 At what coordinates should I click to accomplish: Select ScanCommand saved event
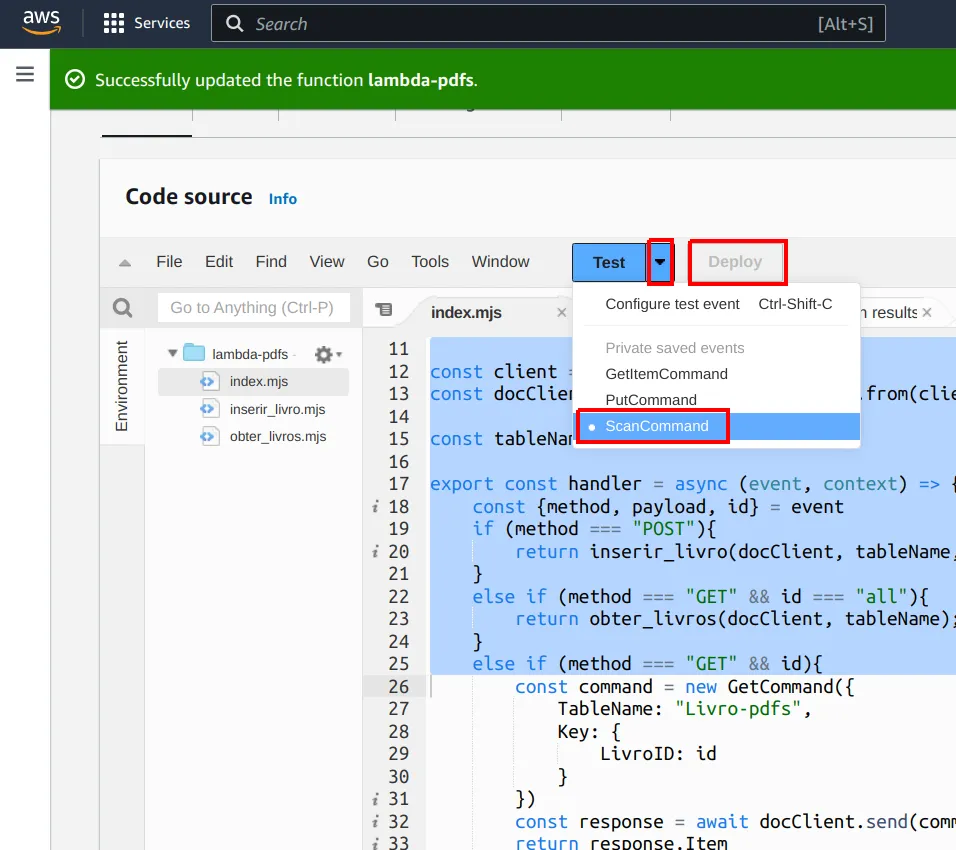[716, 426]
